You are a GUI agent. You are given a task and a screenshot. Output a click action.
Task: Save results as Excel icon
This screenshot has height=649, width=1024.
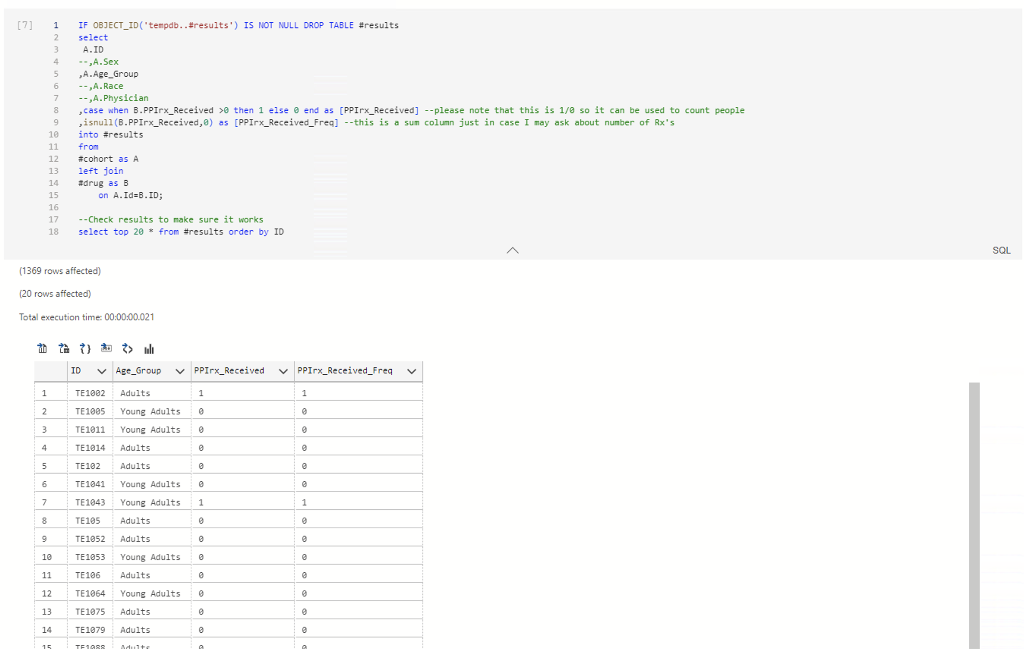64,349
